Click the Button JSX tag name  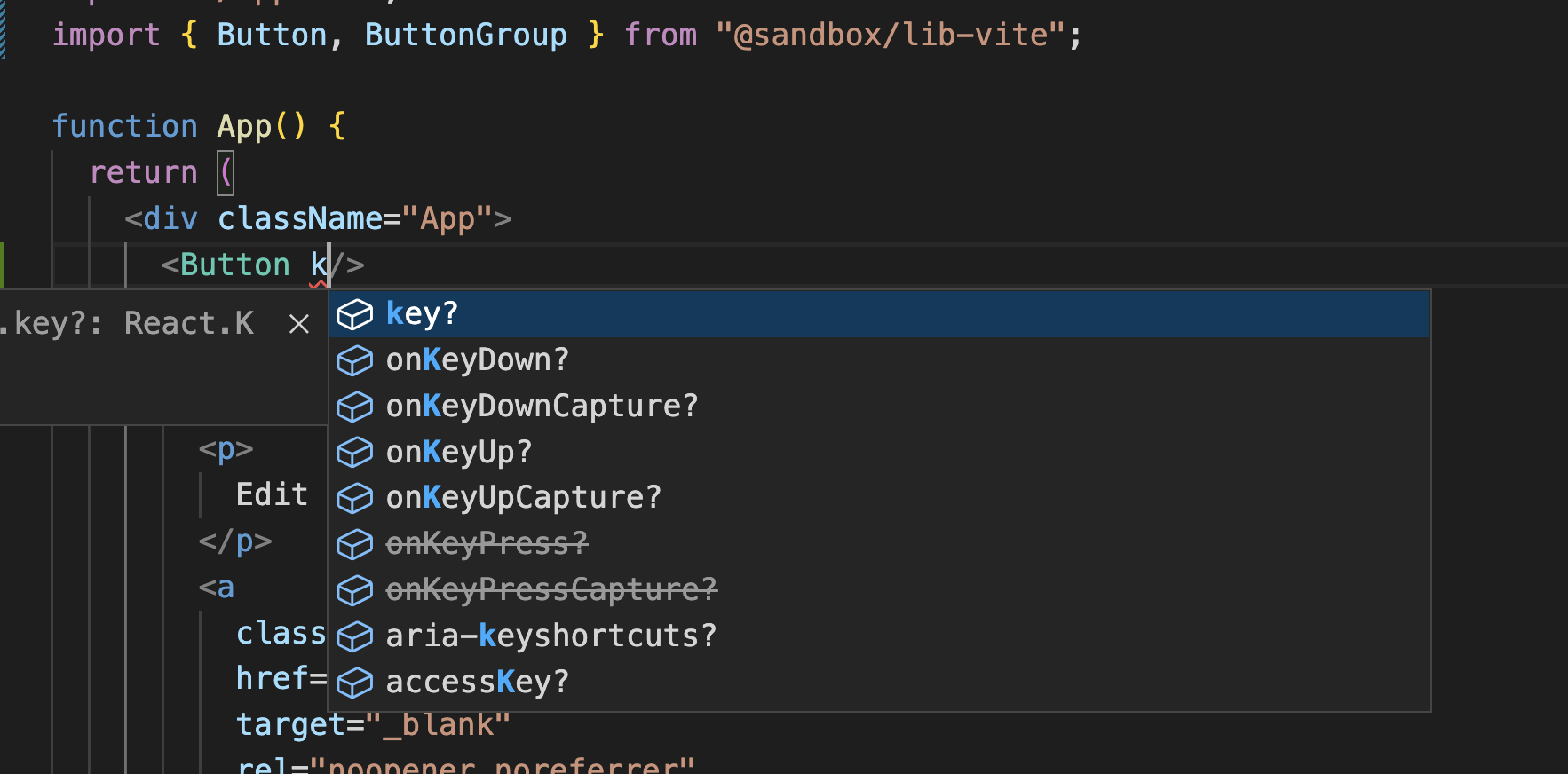click(x=235, y=264)
